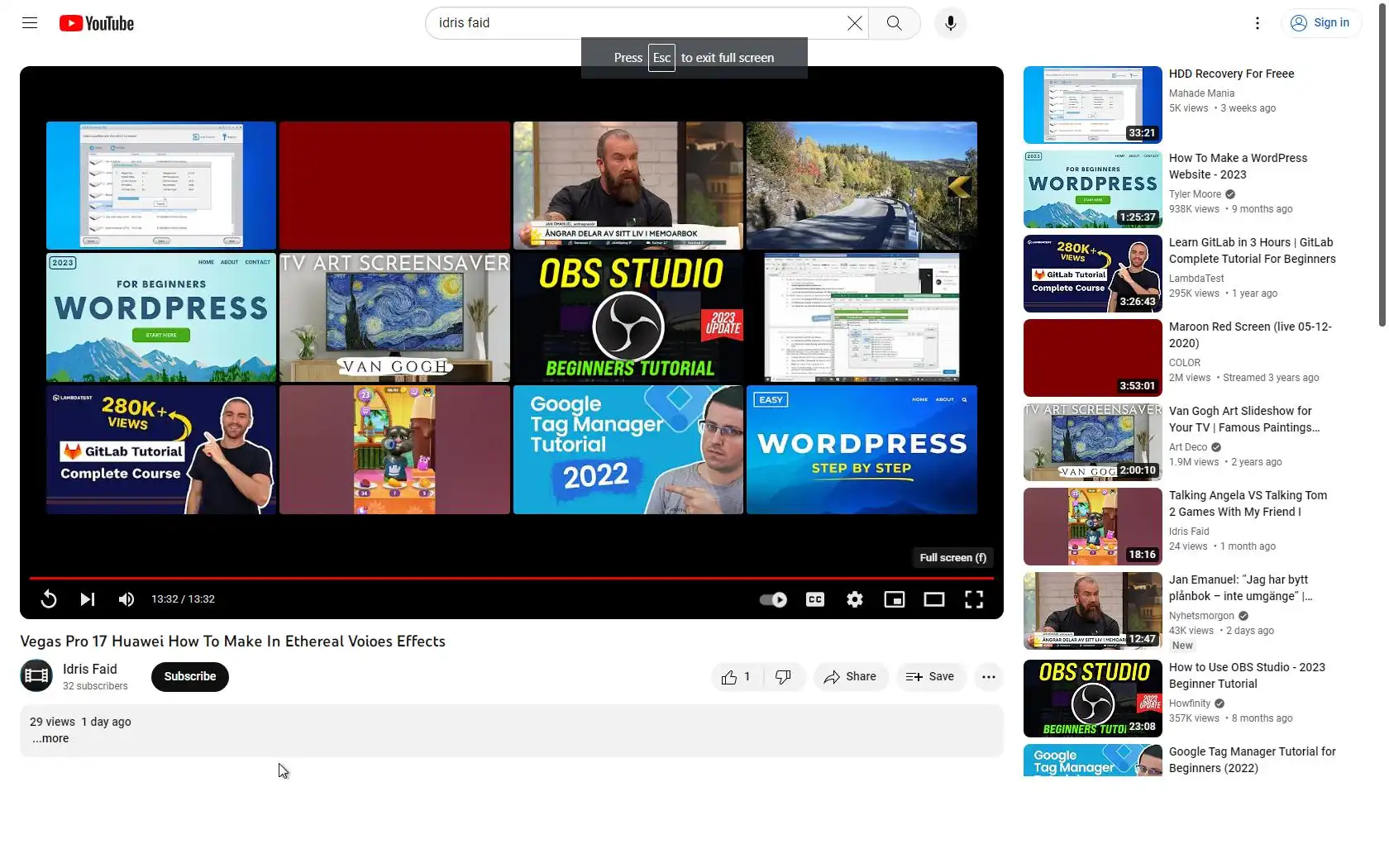Select the Google Tag Manager endscreen suggestion
The height and width of the screenshot is (868, 1389).
(628, 450)
